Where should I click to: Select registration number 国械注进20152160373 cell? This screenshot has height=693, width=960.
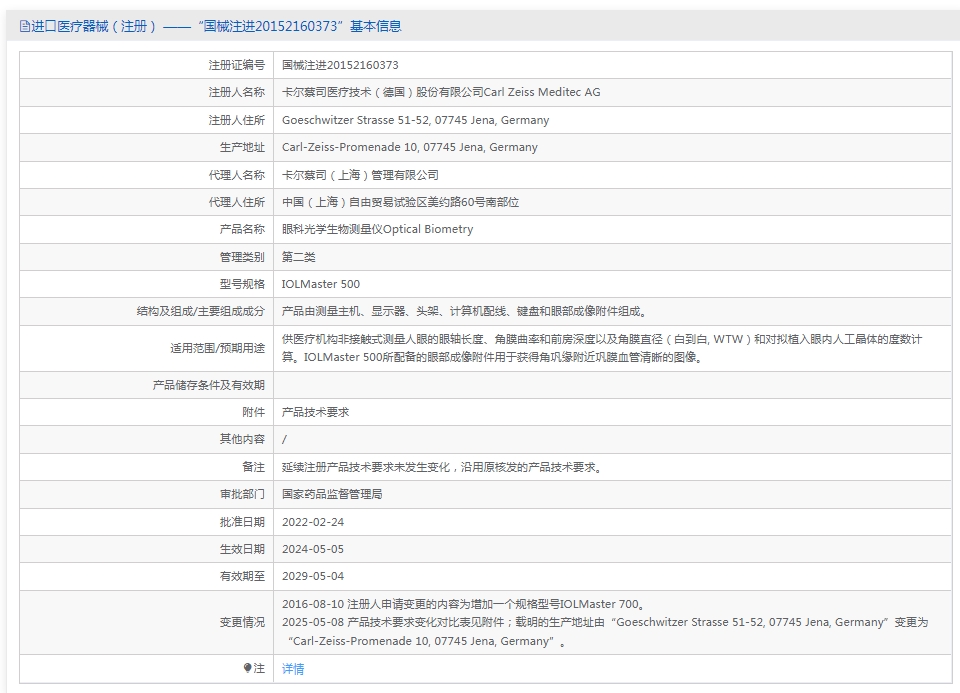pos(340,65)
